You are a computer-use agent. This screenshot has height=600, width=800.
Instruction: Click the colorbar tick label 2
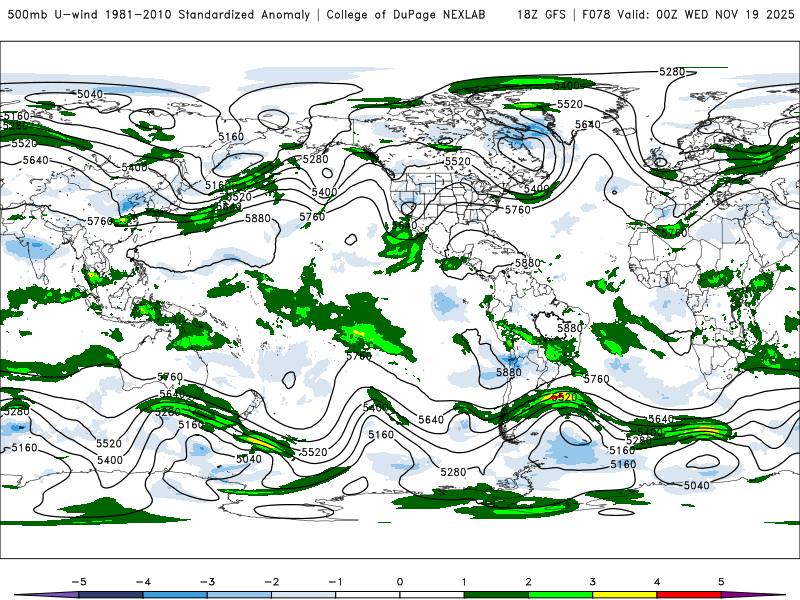[528, 582]
